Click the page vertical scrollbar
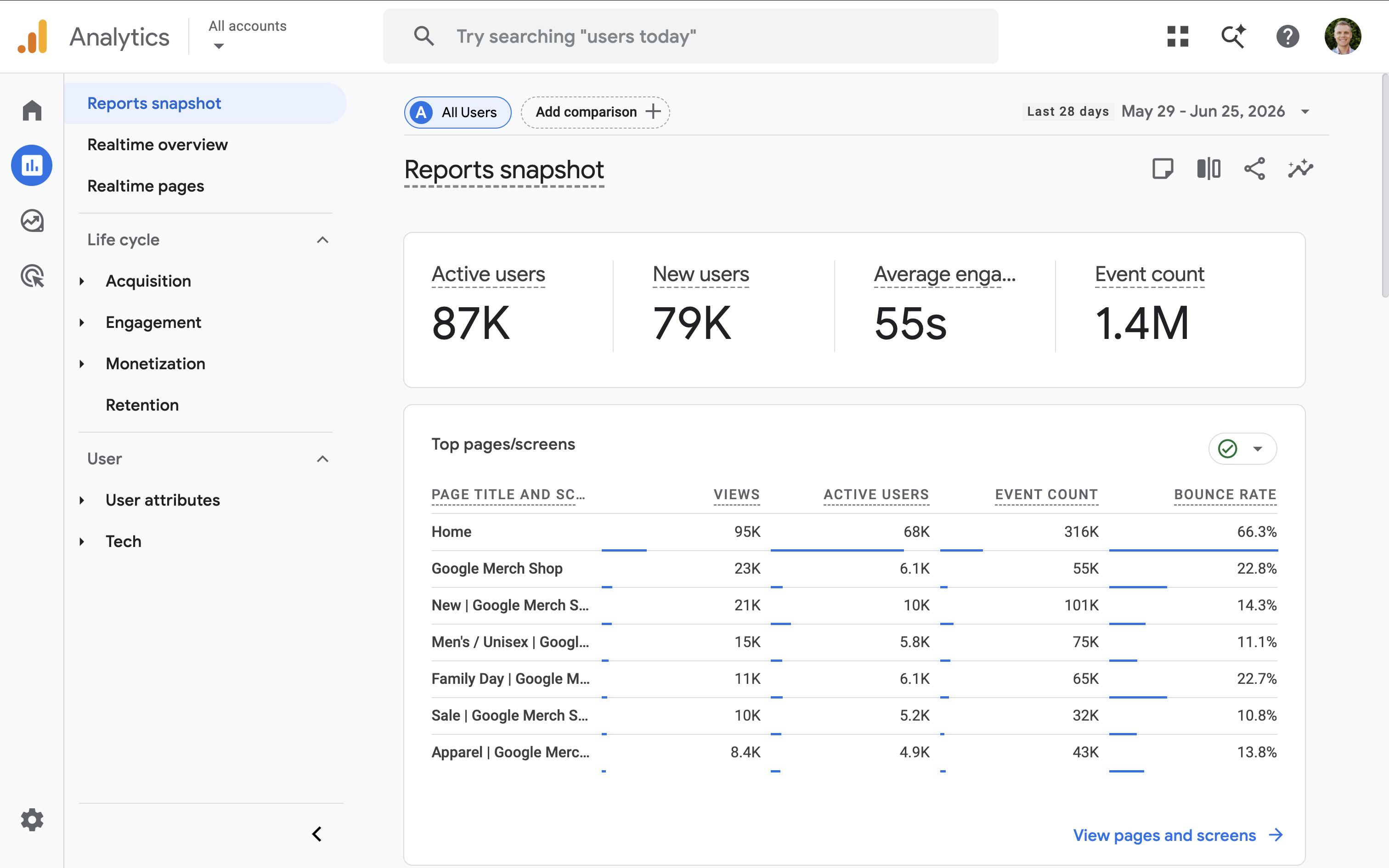Image resolution: width=1389 pixels, height=868 pixels. click(x=1384, y=186)
